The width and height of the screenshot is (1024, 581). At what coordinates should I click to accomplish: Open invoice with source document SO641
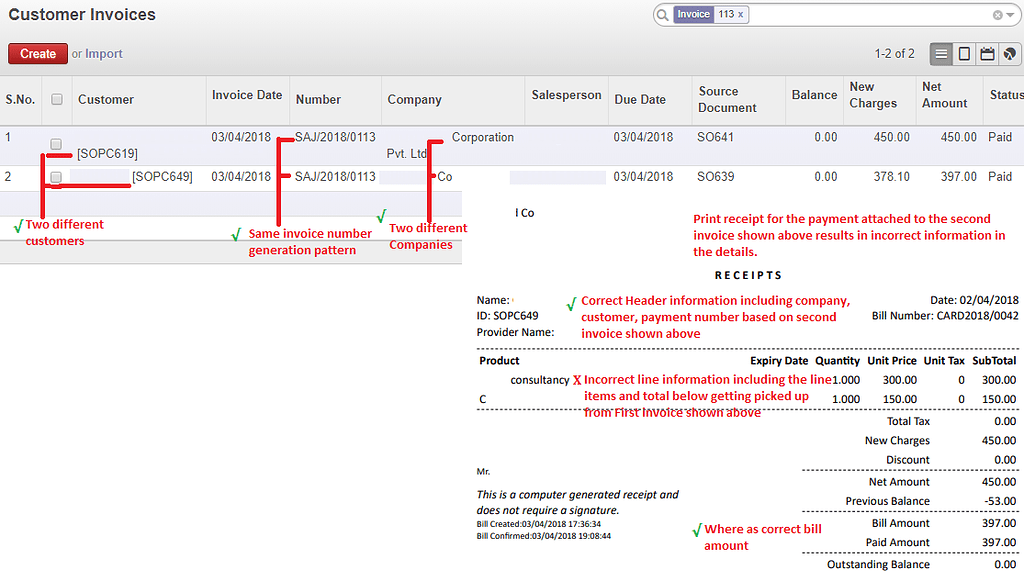point(715,137)
